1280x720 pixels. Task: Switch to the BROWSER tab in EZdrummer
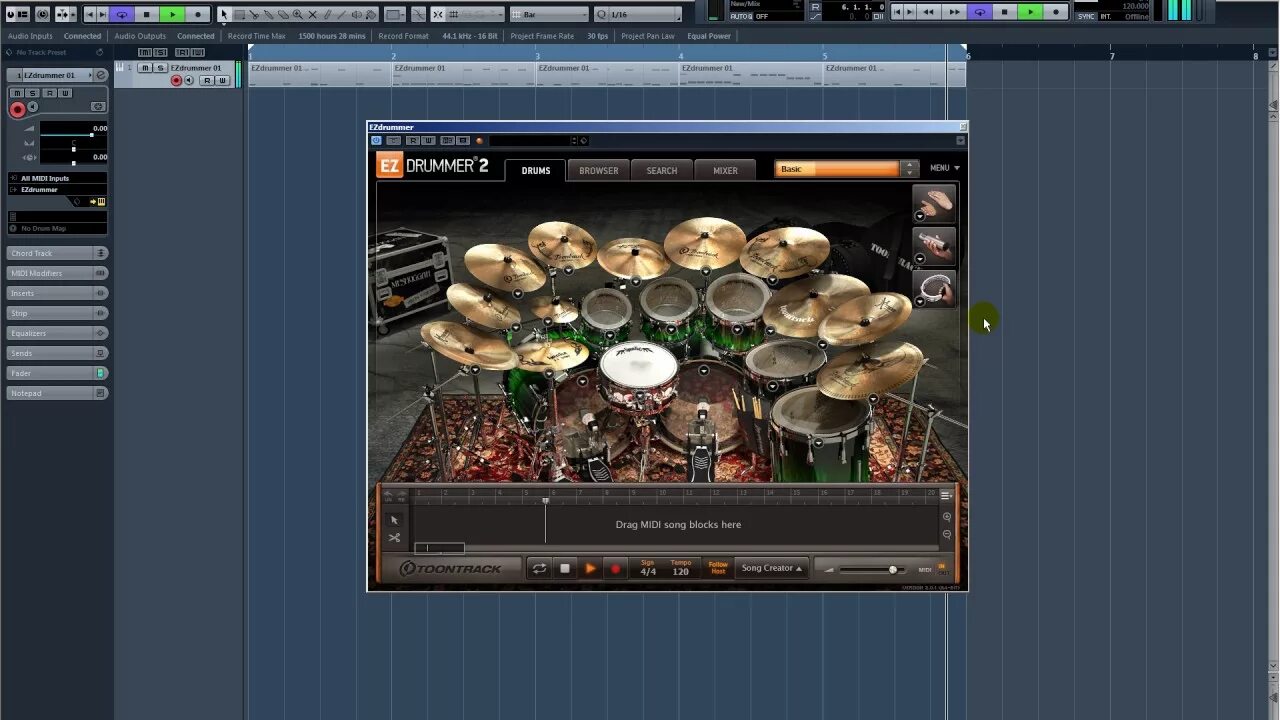[x=598, y=170]
